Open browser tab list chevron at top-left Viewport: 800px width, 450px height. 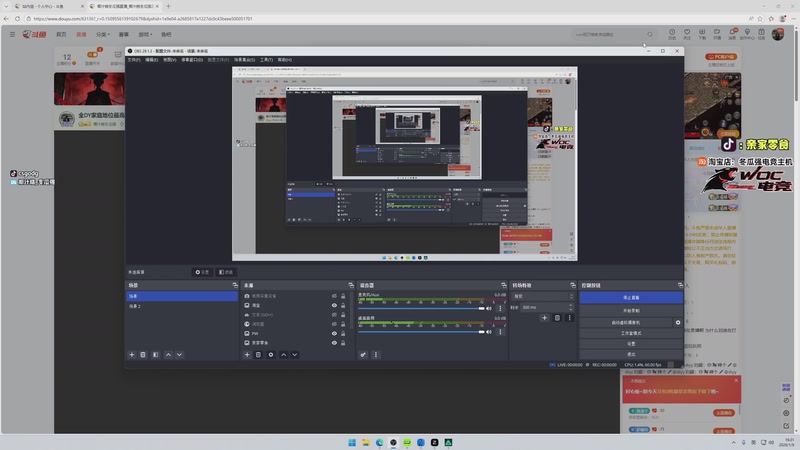pos(6,6)
